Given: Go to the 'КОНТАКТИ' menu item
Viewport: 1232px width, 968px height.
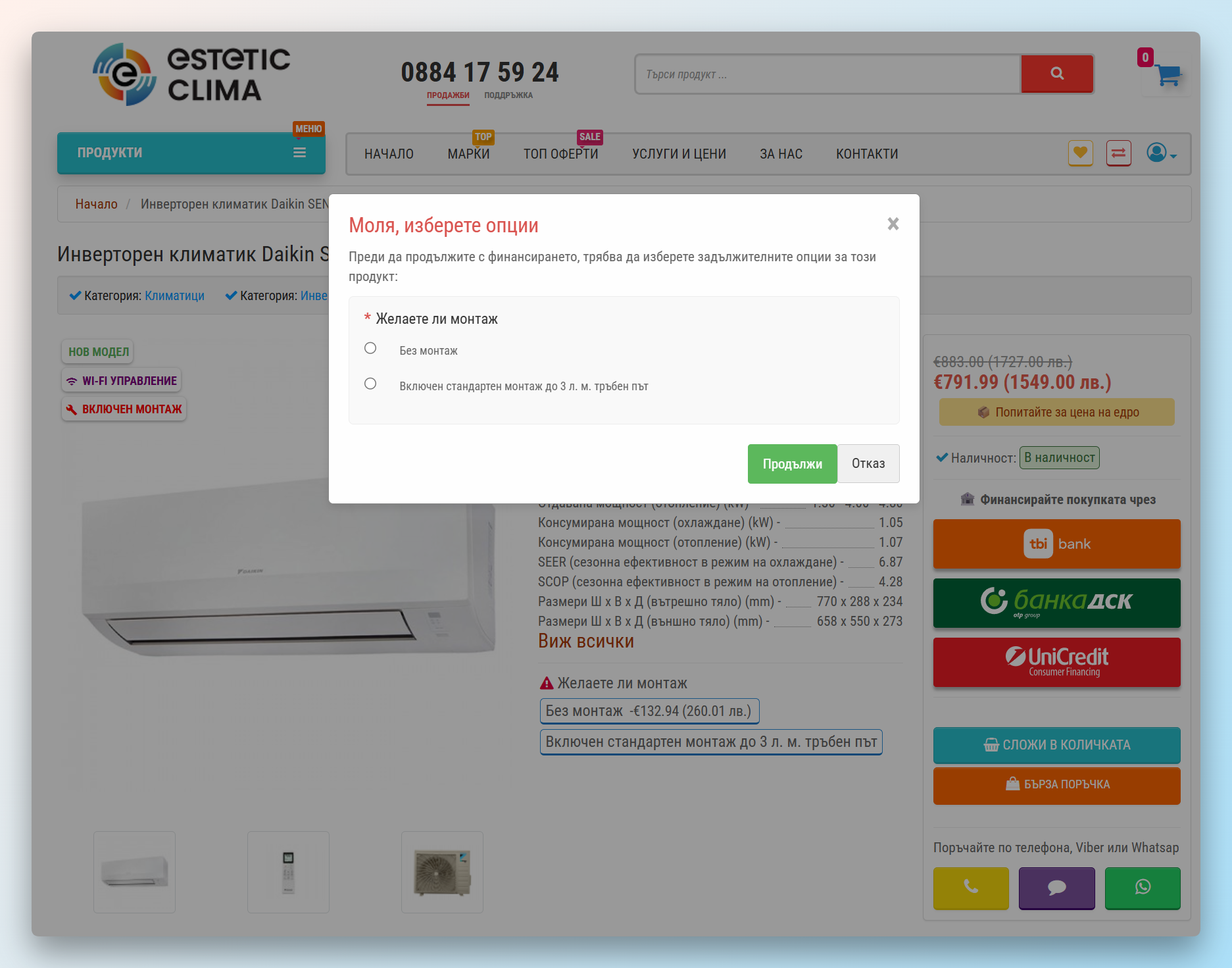Looking at the screenshot, I should click(866, 154).
